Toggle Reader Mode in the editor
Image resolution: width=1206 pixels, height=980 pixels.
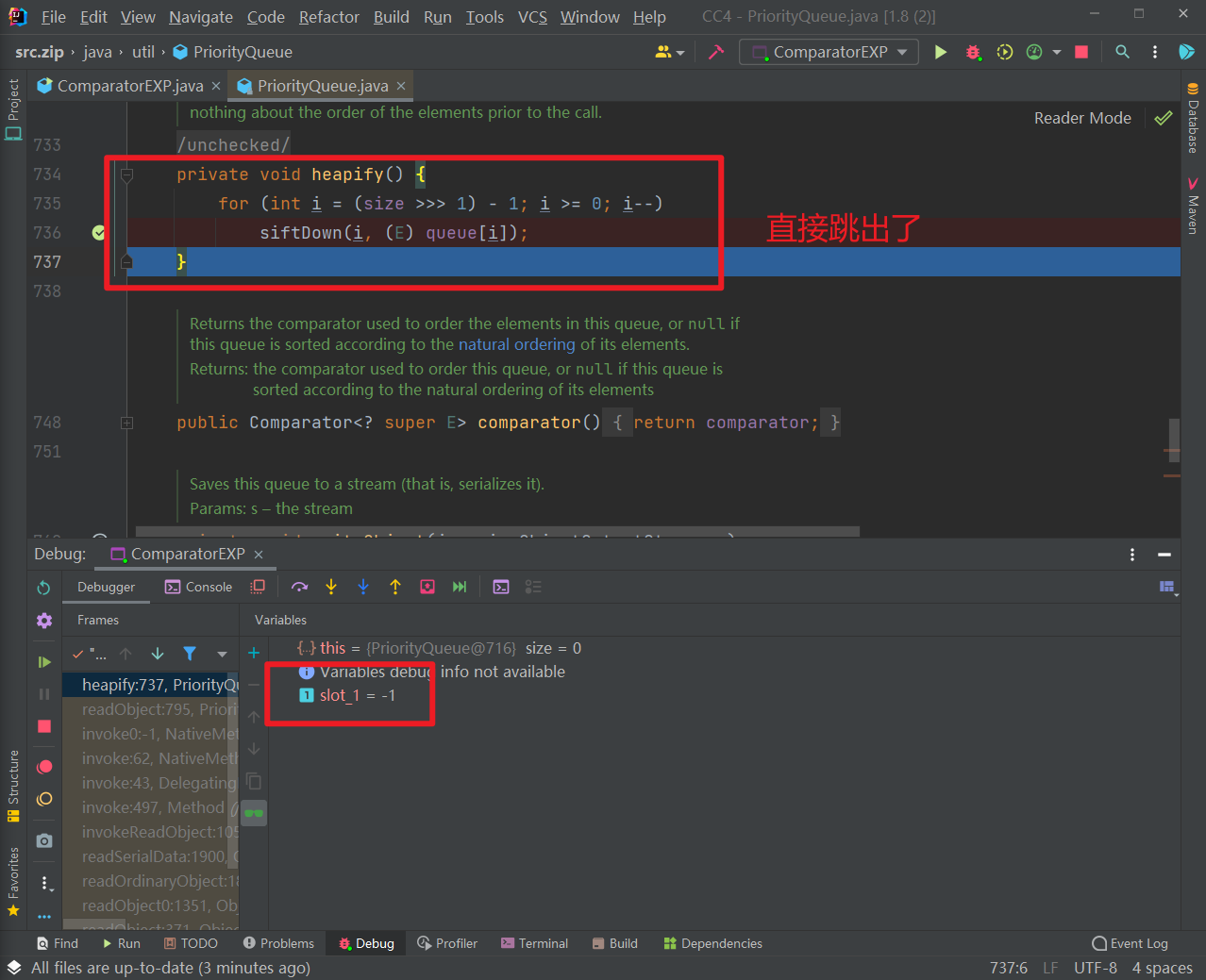coord(1082,117)
